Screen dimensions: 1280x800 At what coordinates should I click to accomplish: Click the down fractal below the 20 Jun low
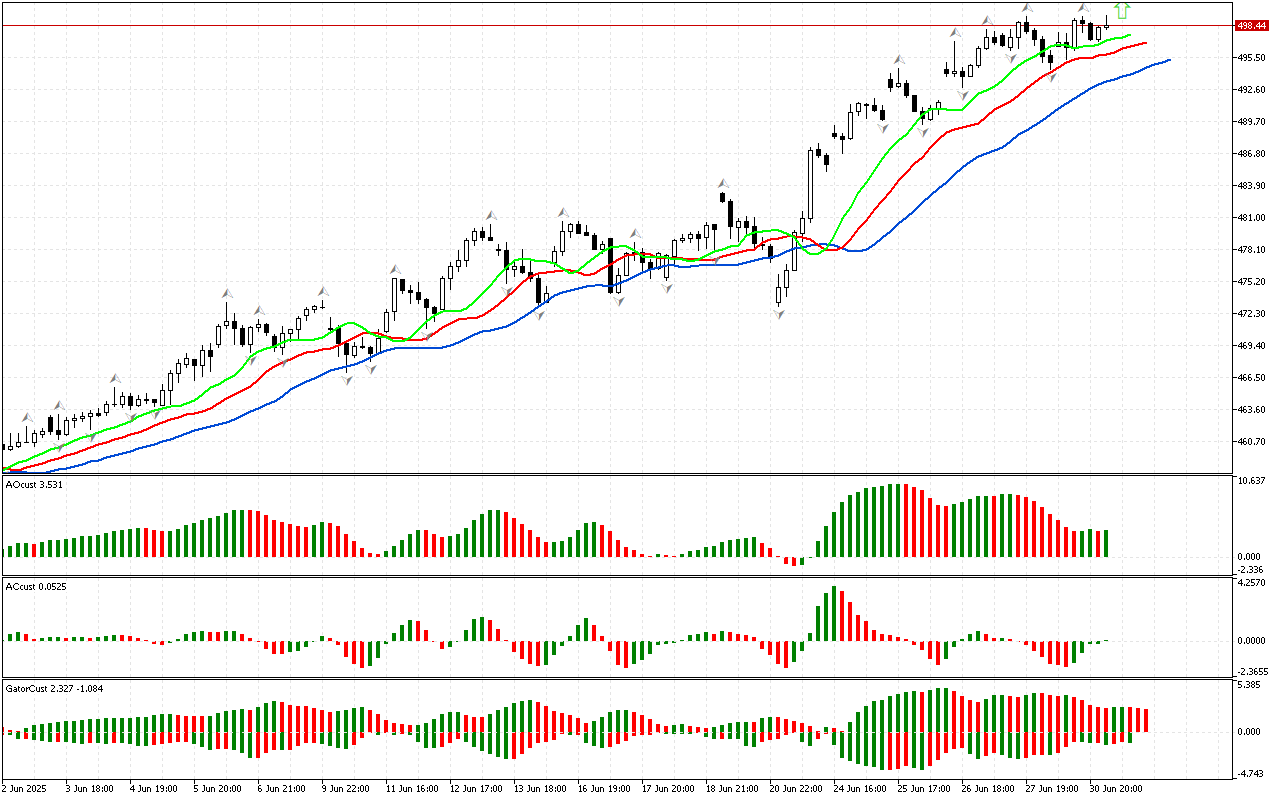click(x=778, y=314)
